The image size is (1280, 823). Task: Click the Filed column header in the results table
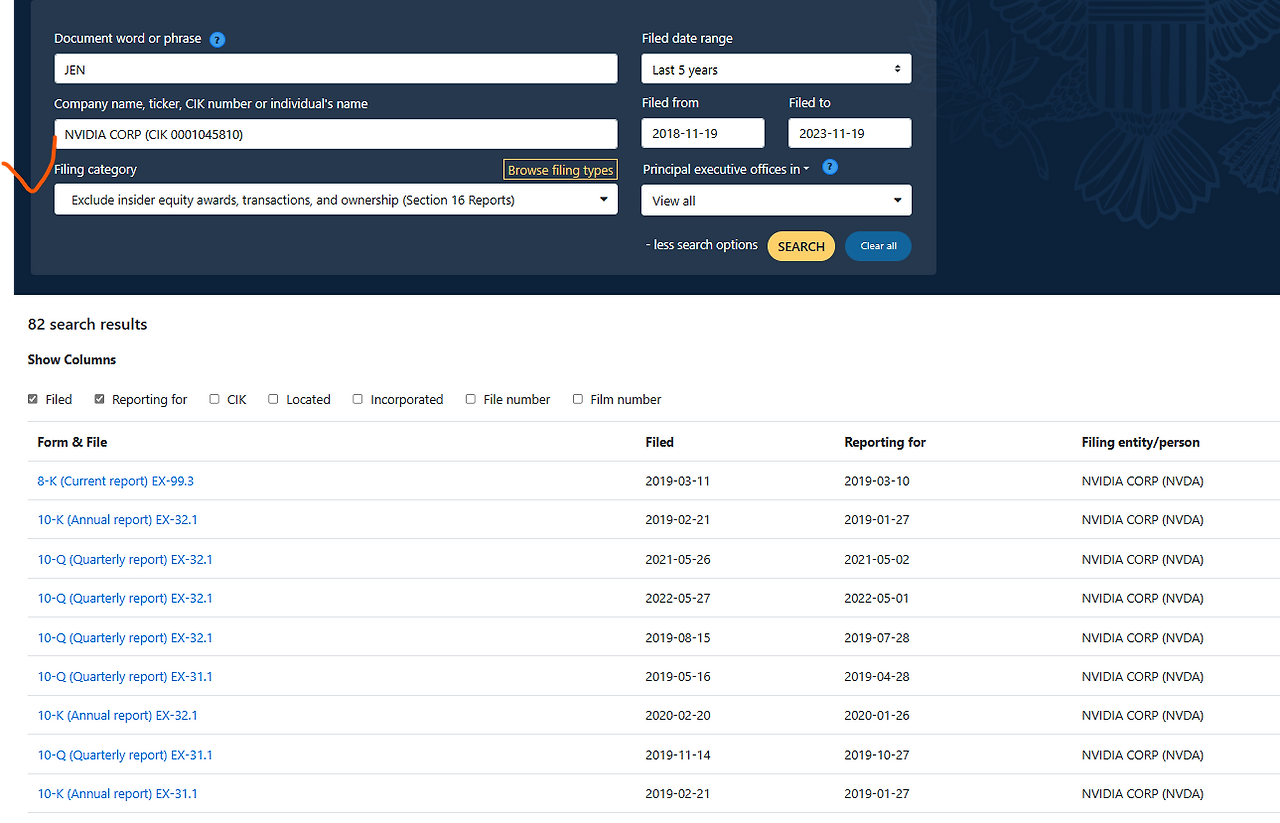click(660, 442)
